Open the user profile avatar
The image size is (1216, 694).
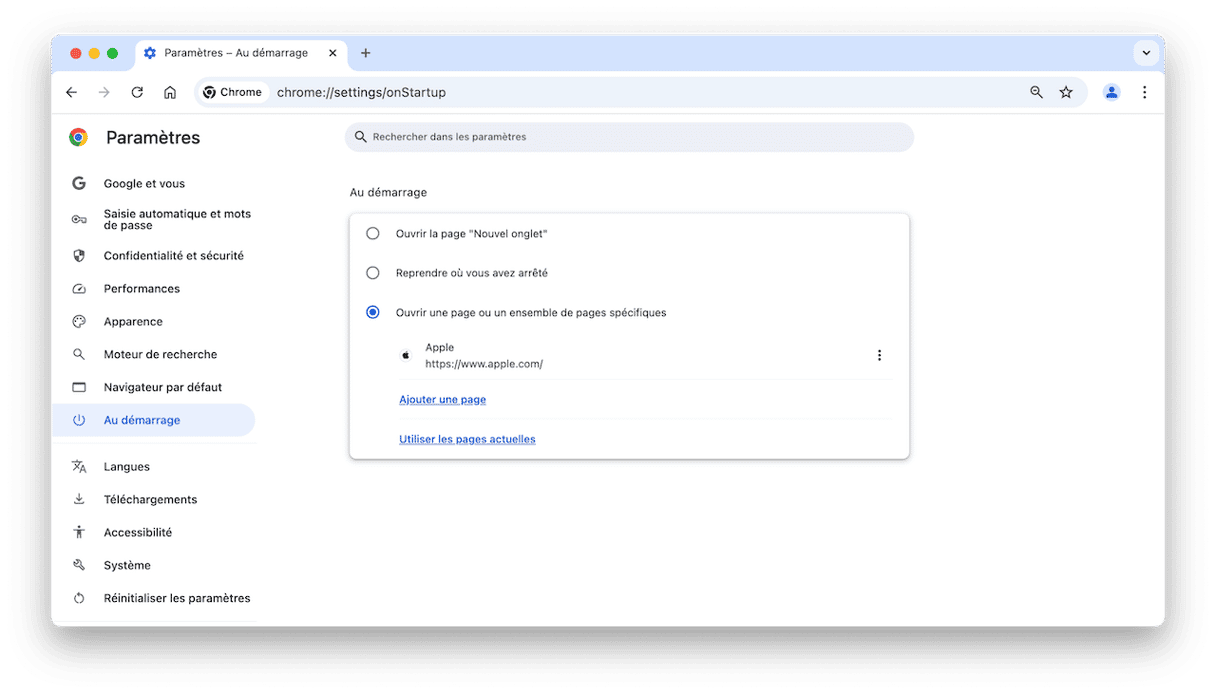(x=1111, y=92)
